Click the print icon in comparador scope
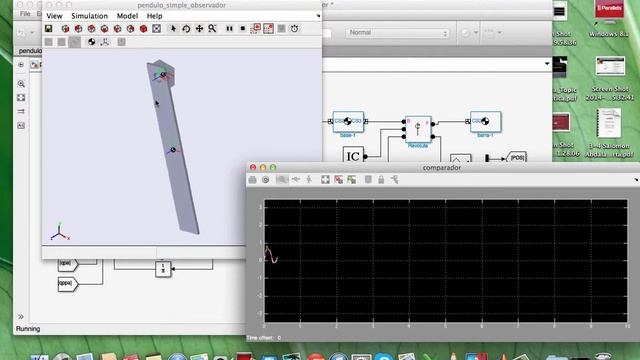The height and width of the screenshot is (360, 640). point(252,180)
